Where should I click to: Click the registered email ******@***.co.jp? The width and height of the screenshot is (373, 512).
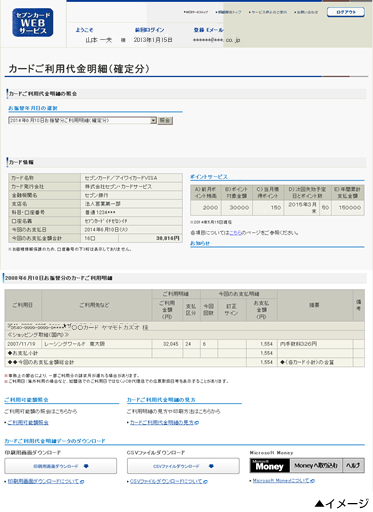[216, 40]
